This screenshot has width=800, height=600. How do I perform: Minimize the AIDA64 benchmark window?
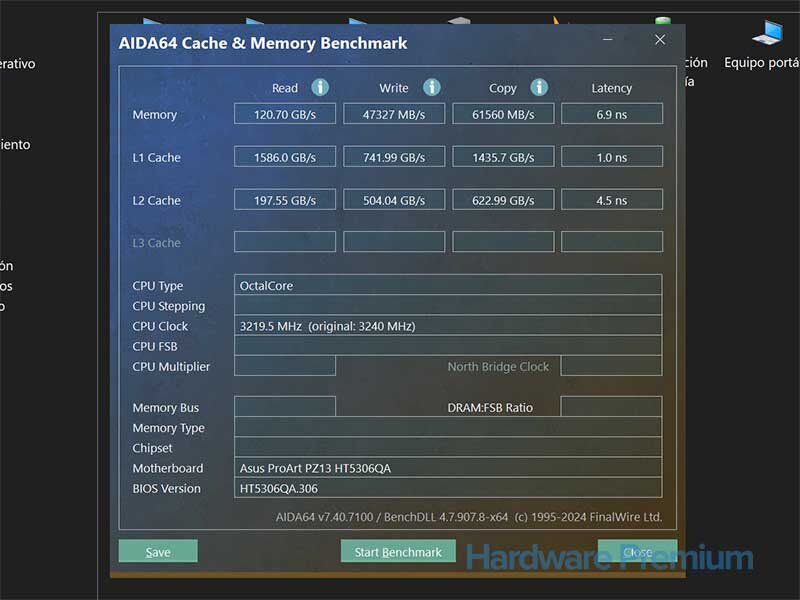point(608,40)
